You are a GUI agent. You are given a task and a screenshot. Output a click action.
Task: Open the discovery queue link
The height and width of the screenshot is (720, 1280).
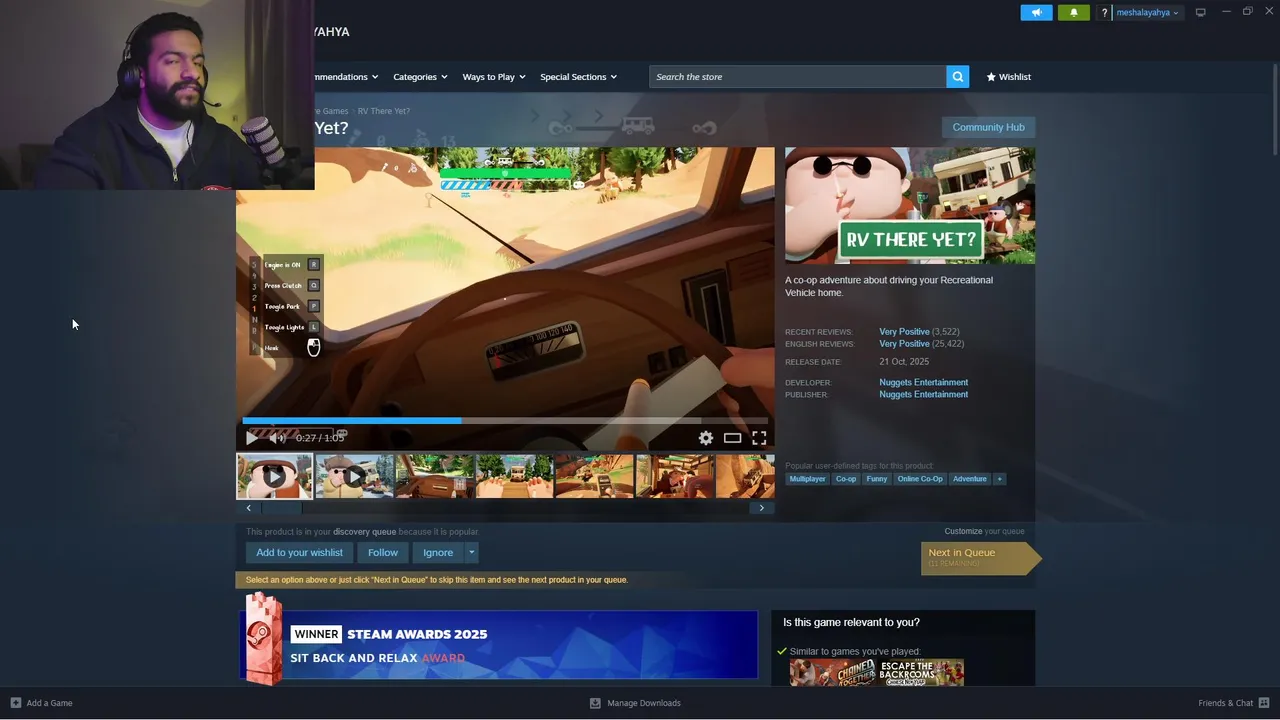click(x=364, y=532)
